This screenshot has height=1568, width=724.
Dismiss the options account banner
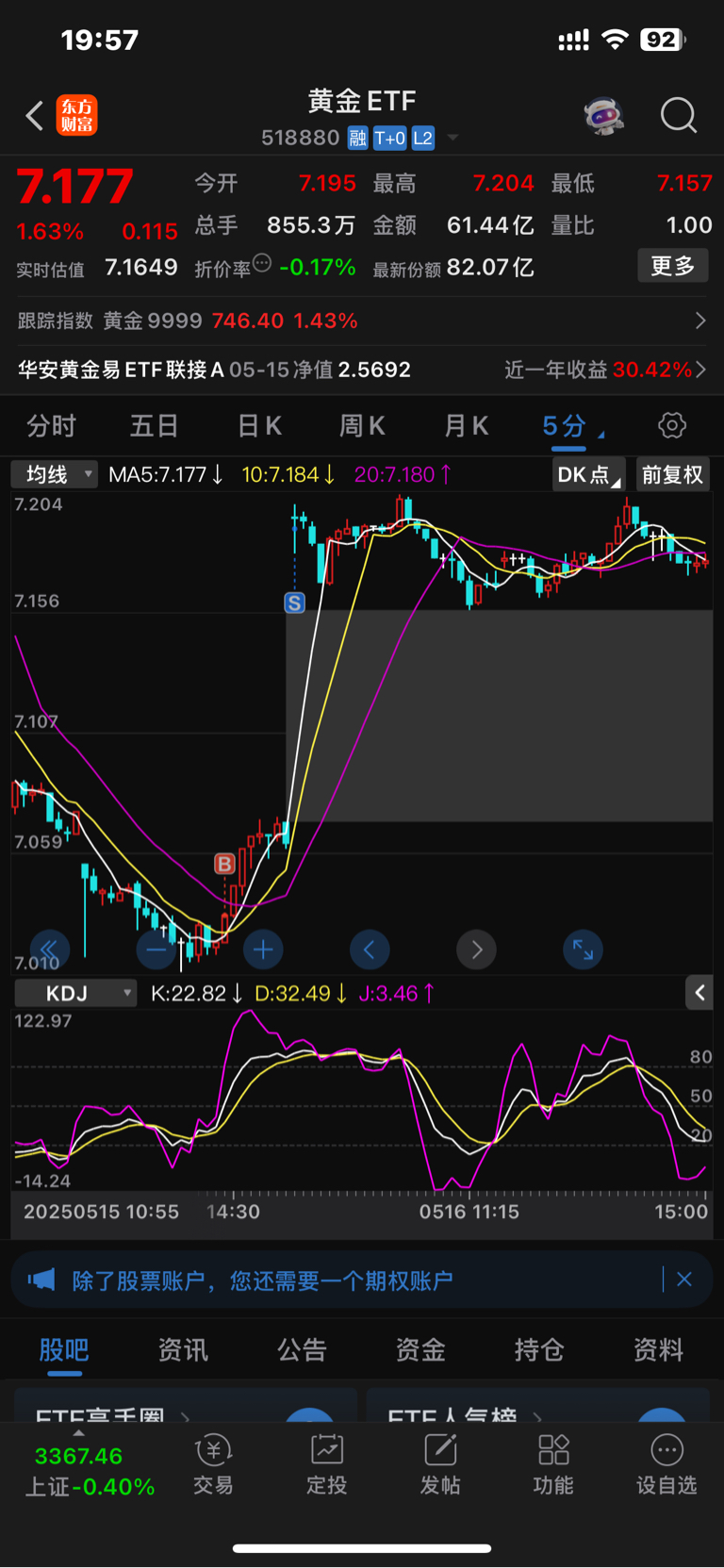tap(684, 1279)
